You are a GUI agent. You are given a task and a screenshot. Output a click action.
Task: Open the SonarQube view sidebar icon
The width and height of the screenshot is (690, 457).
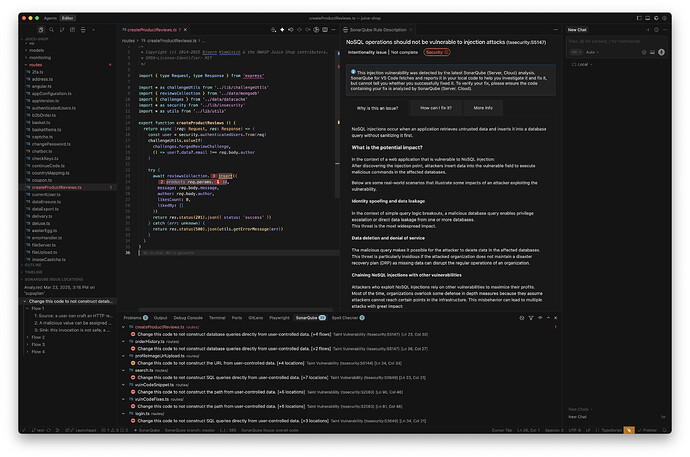click(x=83, y=30)
